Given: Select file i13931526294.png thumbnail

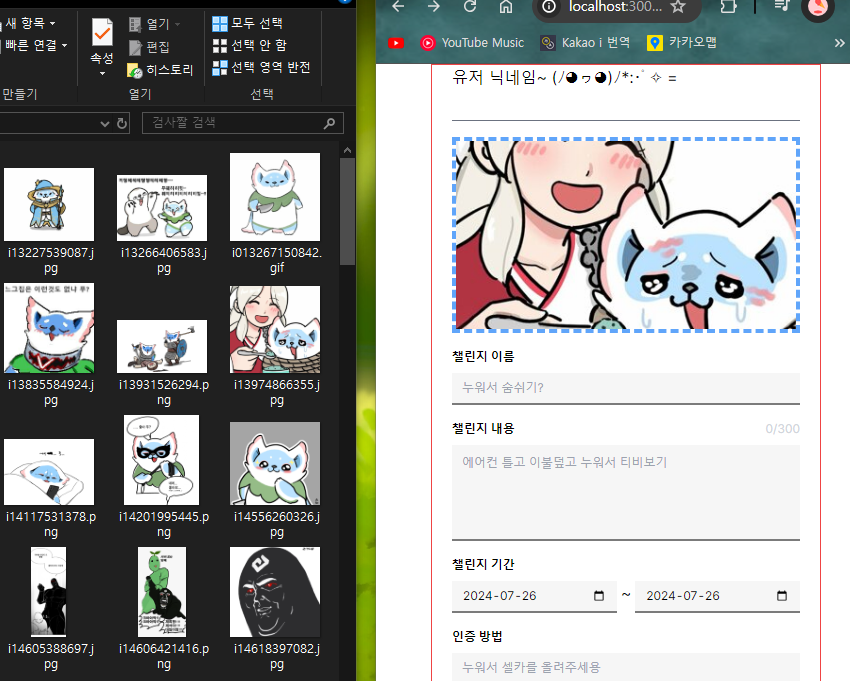Looking at the screenshot, I should [x=162, y=346].
